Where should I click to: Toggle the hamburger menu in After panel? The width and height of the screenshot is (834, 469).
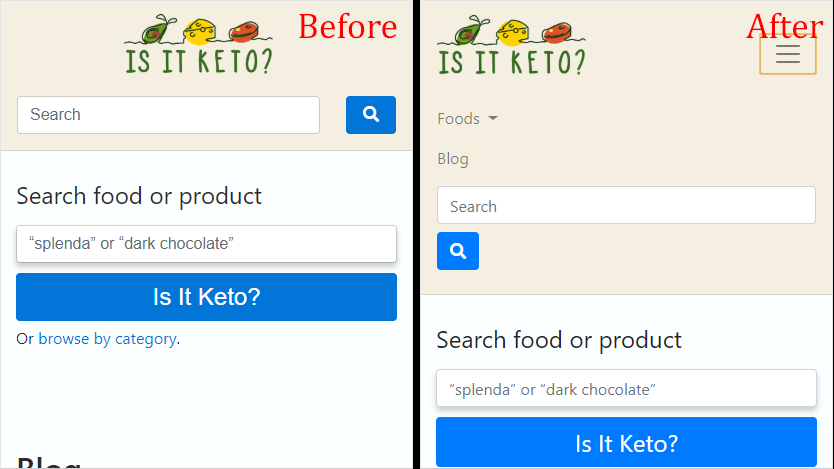pyautogui.click(x=788, y=54)
